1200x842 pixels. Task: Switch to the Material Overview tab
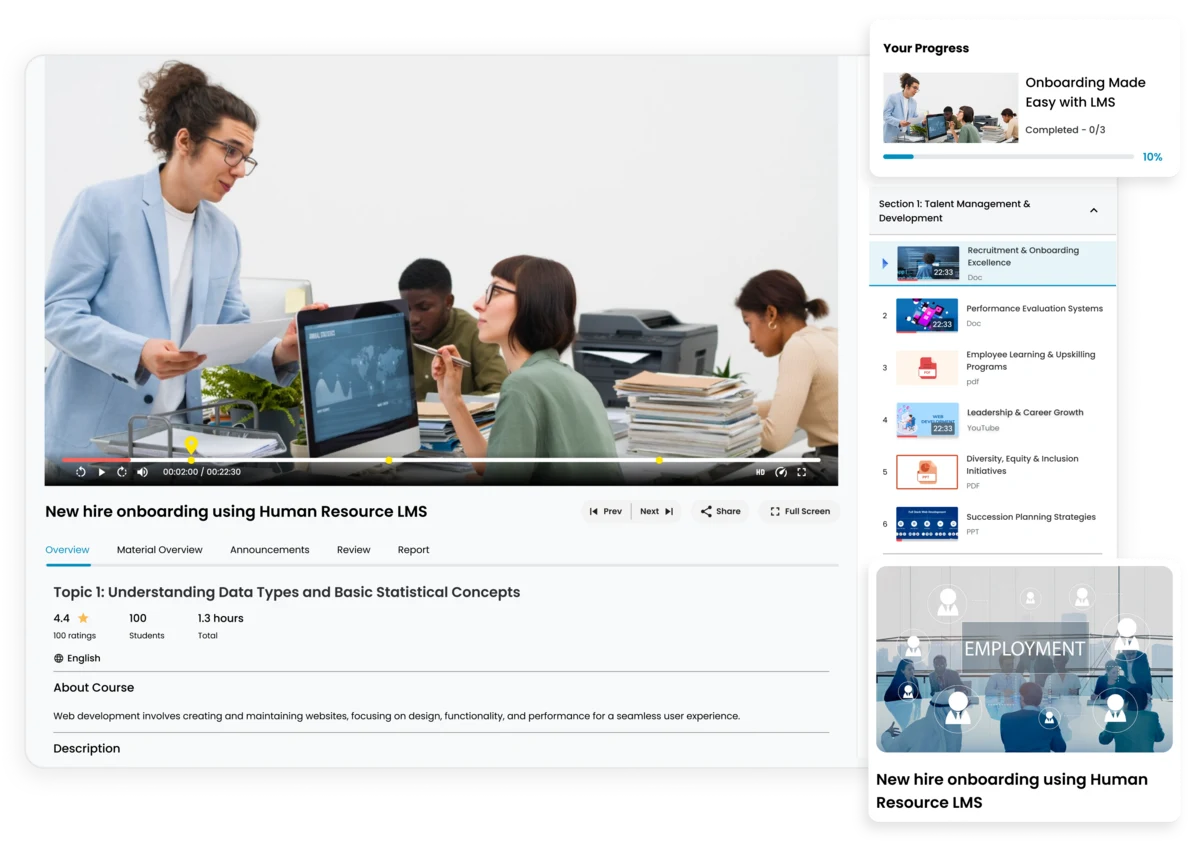(x=160, y=549)
